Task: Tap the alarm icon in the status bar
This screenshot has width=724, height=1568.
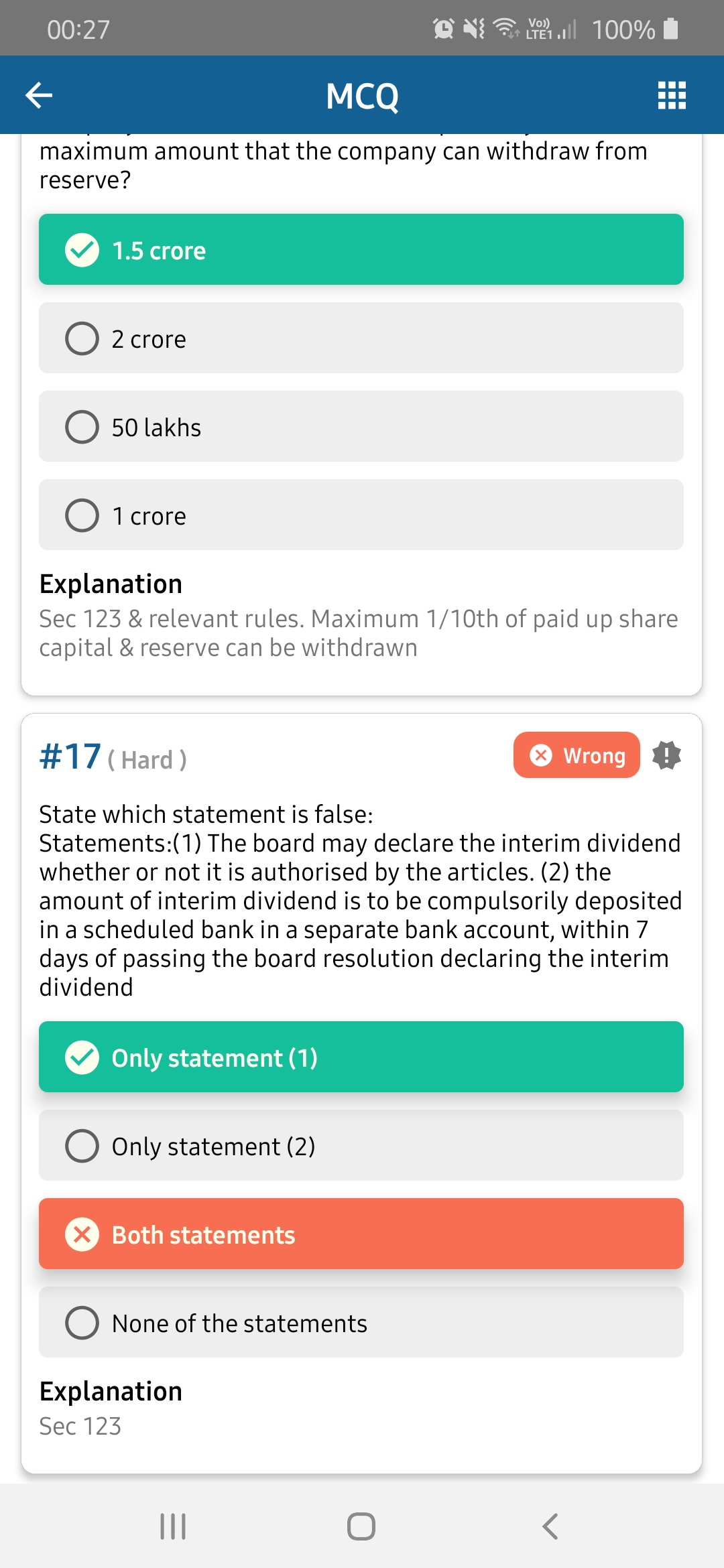Action: [443, 29]
